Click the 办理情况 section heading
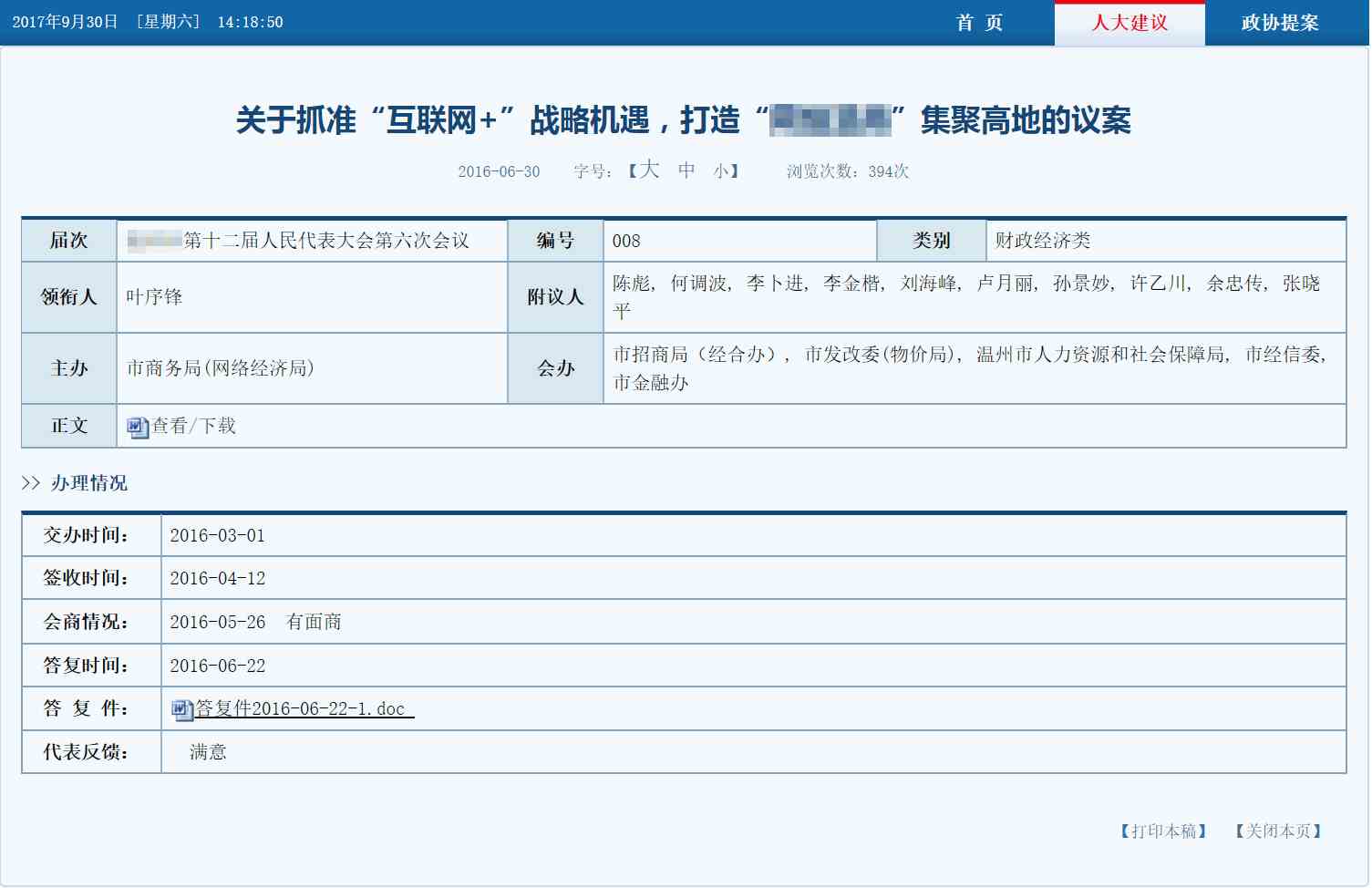1372x888 pixels. [x=88, y=483]
